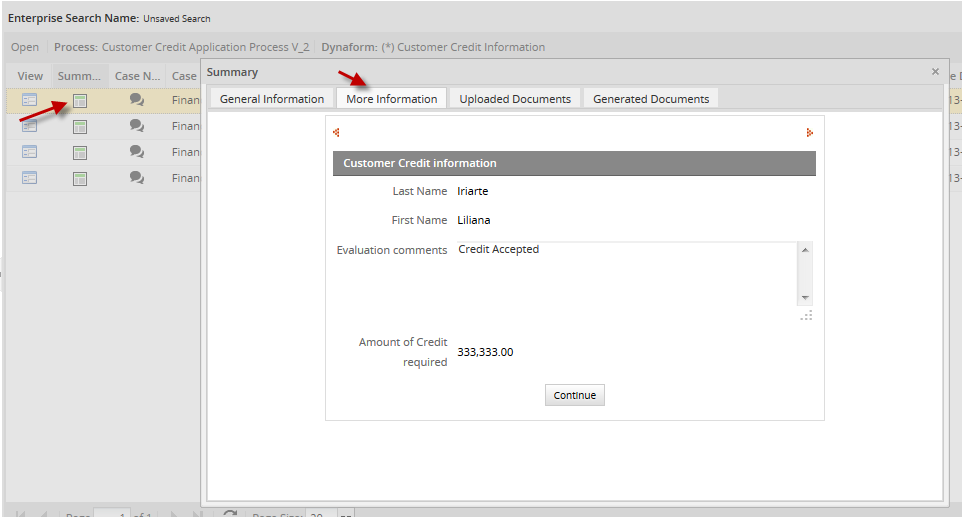Open Case Notes for the first row
The width and height of the screenshot is (962, 517).
(137, 100)
